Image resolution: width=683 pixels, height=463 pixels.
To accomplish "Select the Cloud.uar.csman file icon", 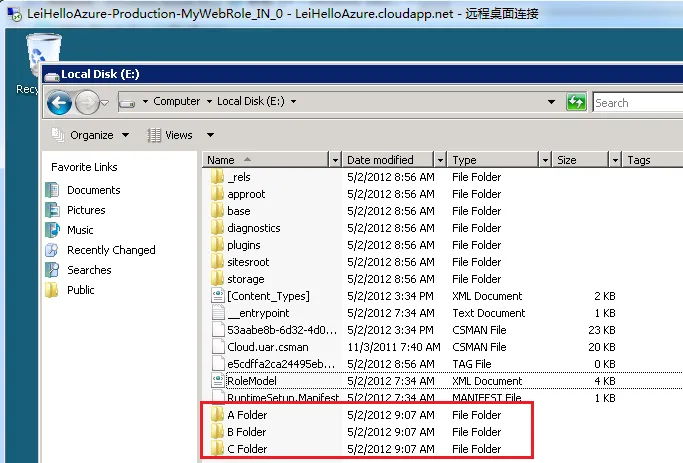I will click(218, 347).
